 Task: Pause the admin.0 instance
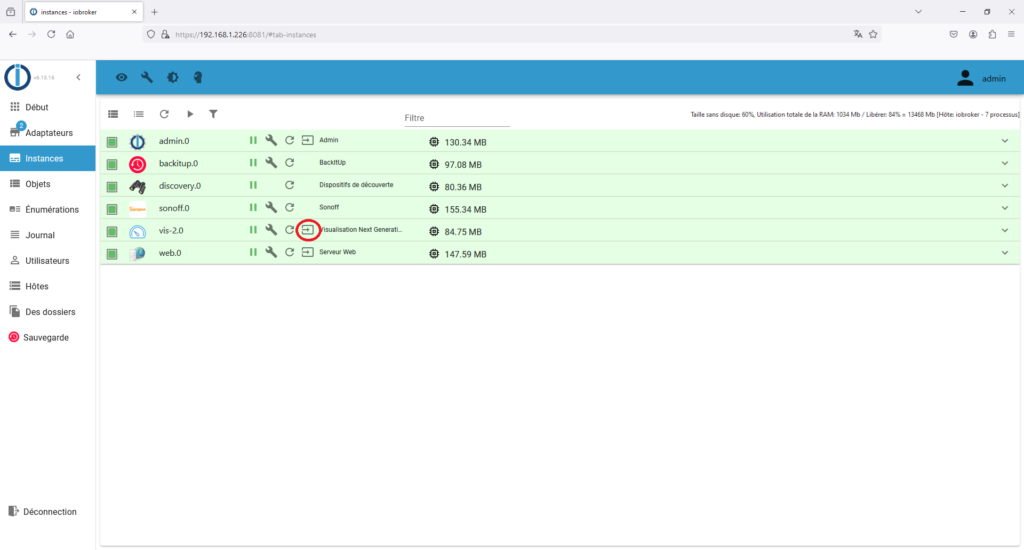pos(253,140)
